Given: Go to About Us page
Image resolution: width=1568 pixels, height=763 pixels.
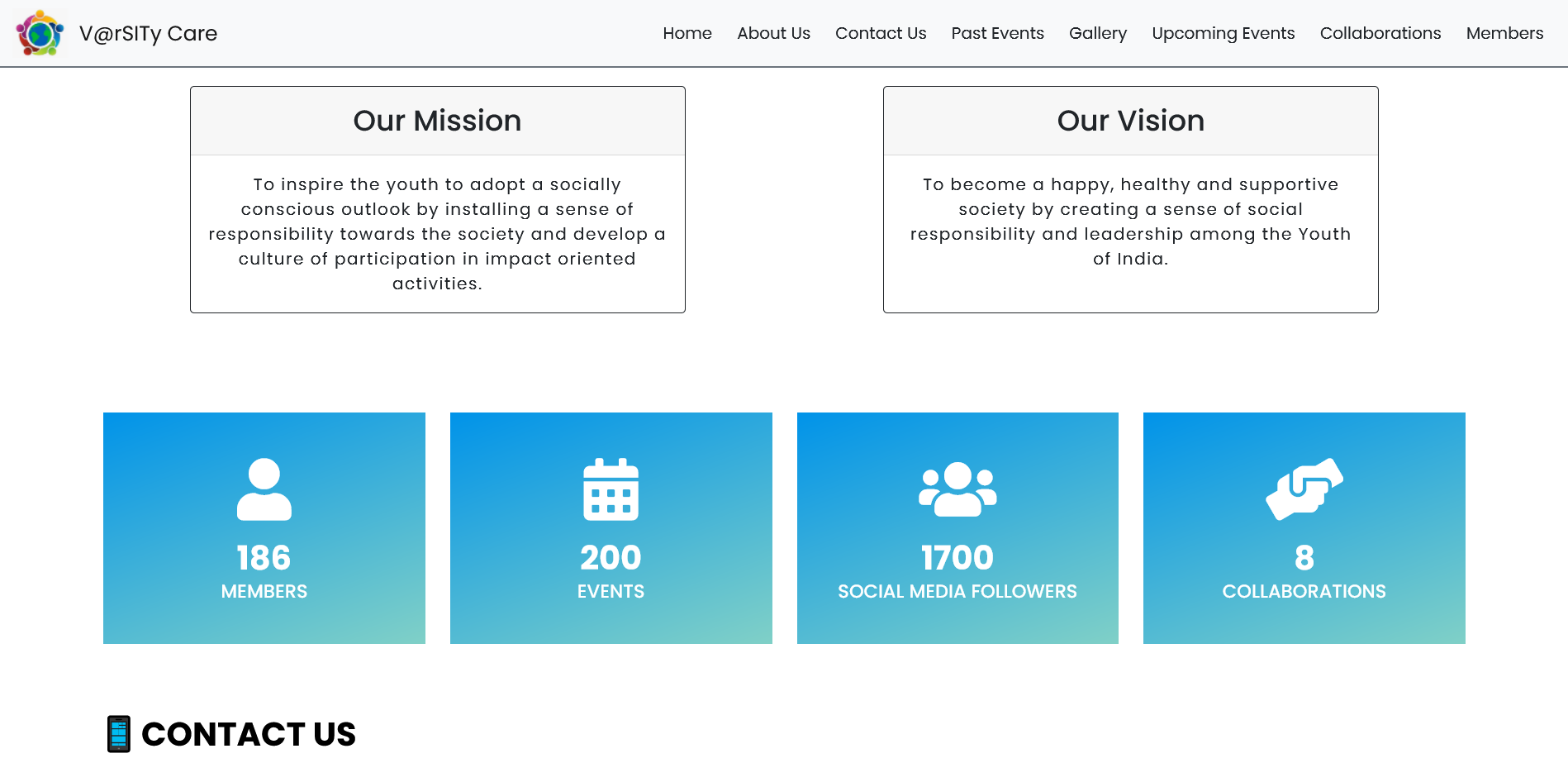Looking at the screenshot, I should pos(773,33).
